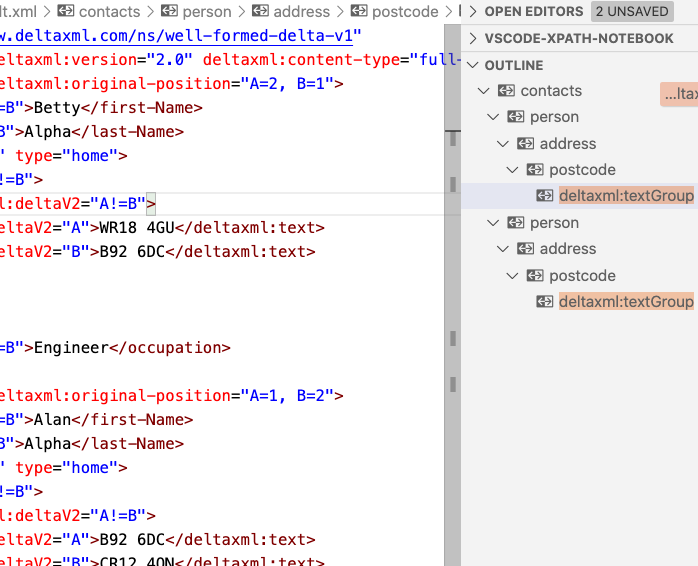698x566 pixels.
Task: Click the icon beside the highlighted deltaxml:textGroup row
Action: 545,196
